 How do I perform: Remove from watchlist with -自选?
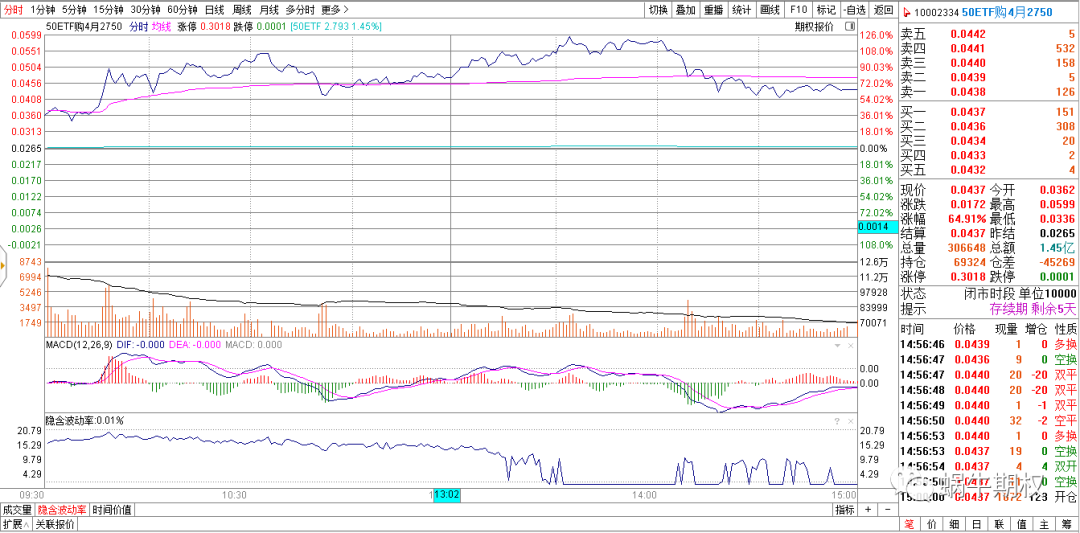854,10
